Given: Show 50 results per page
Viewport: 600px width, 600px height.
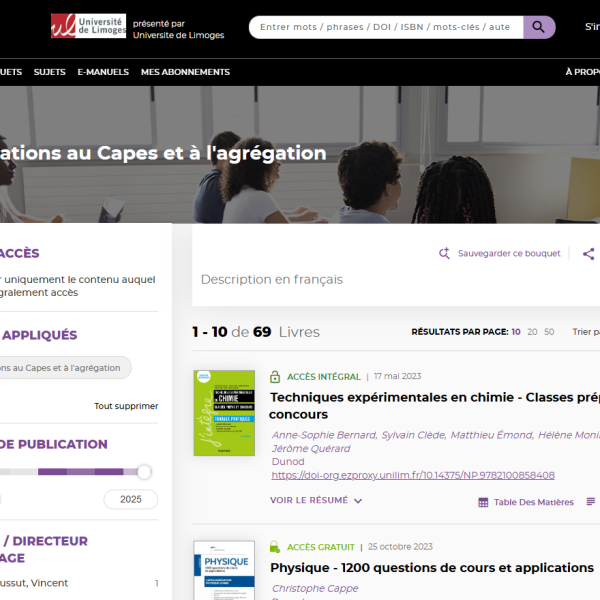Looking at the screenshot, I should [549, 332].
